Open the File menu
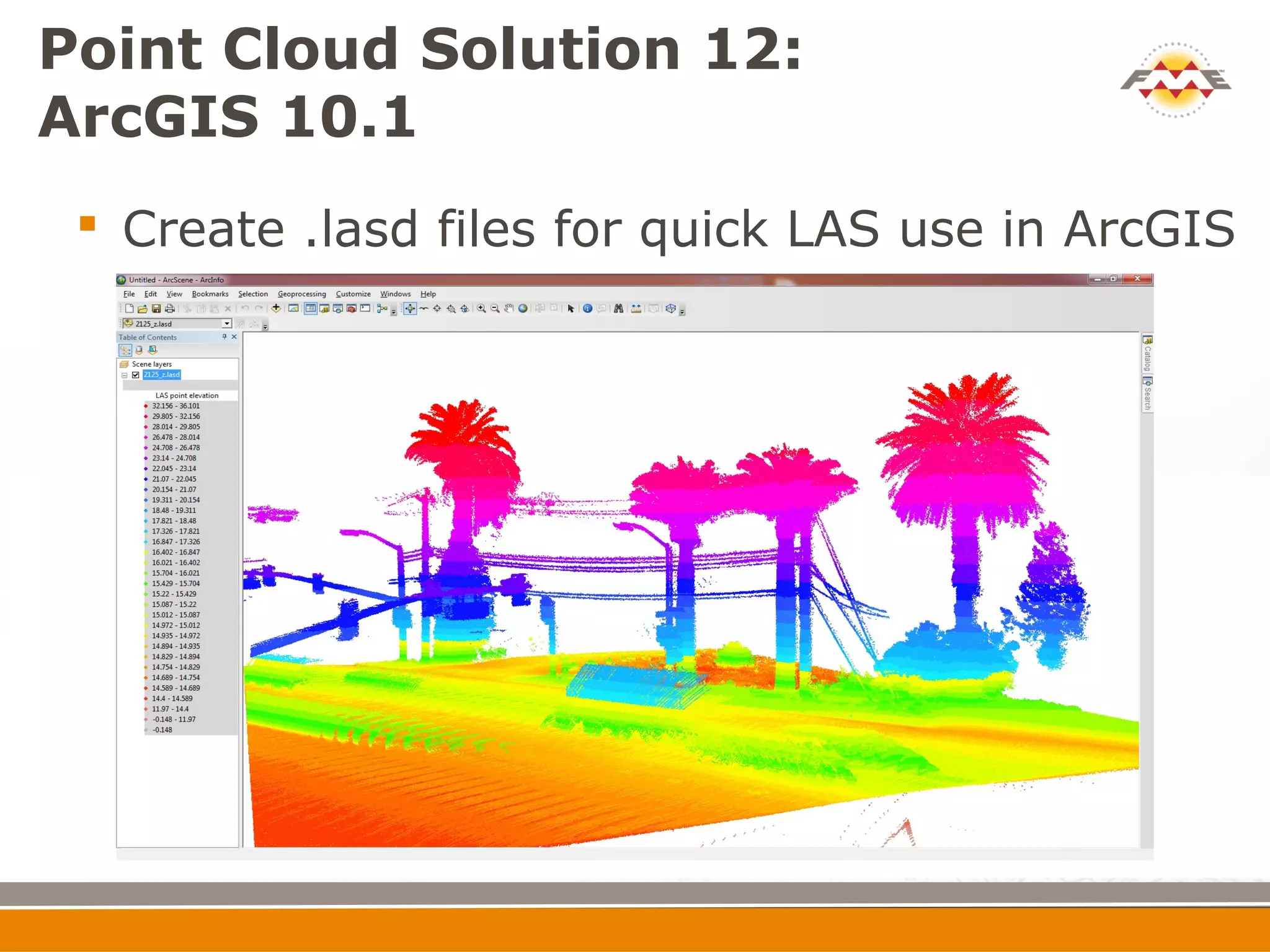This screenshot has height=952, width=1270. pyautogui.click(x=129, y=294)
